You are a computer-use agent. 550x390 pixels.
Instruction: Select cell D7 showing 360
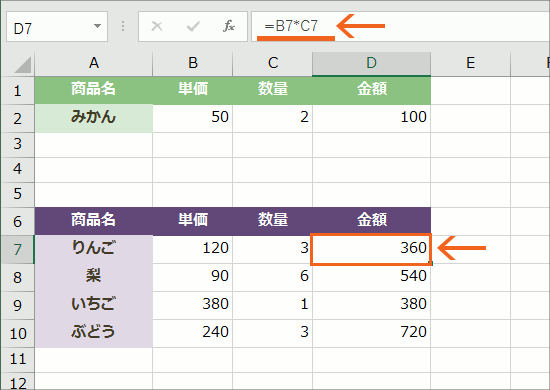(371, 249)
